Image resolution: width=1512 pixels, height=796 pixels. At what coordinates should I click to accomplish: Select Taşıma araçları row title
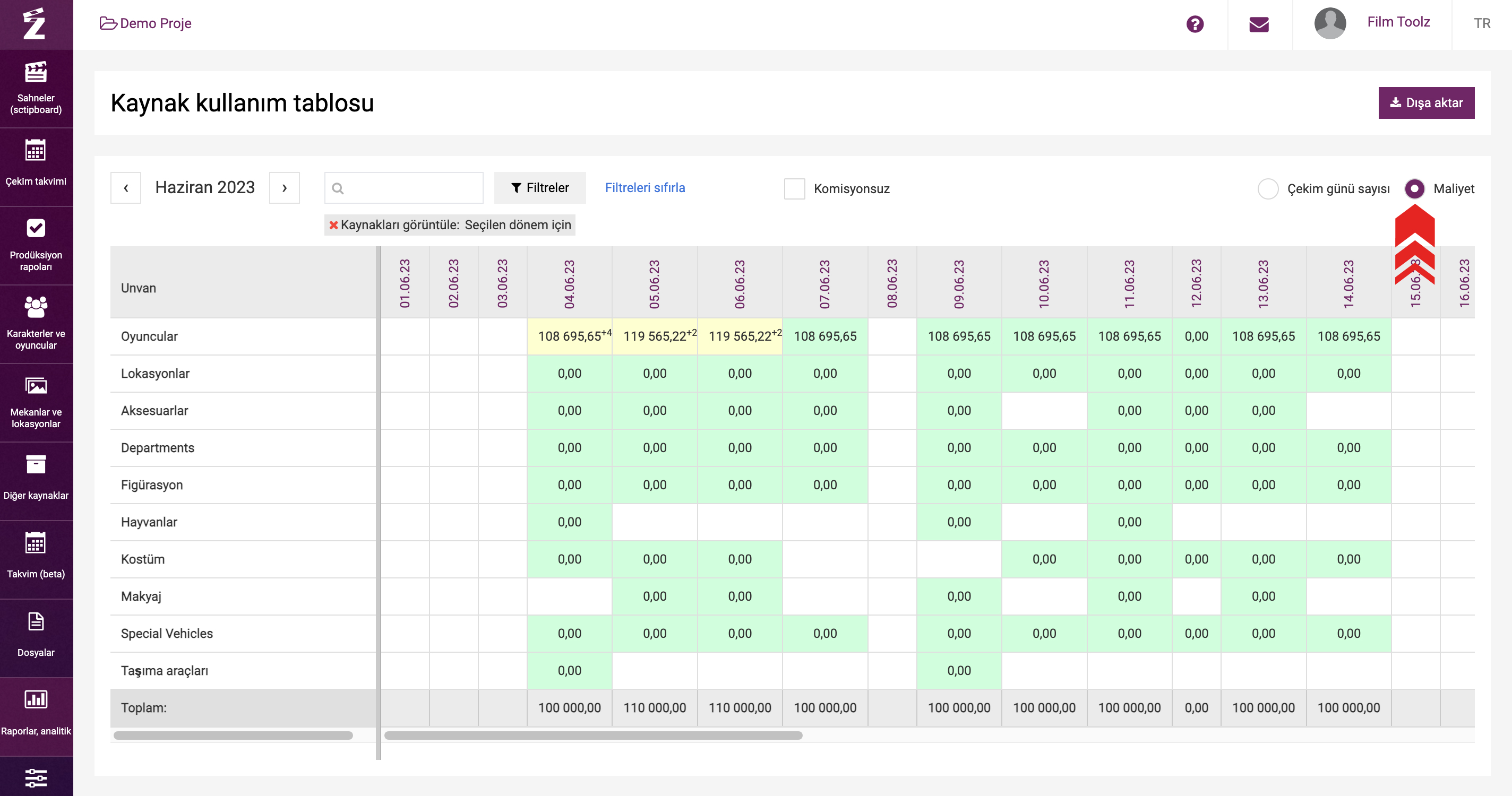[165, 671]
